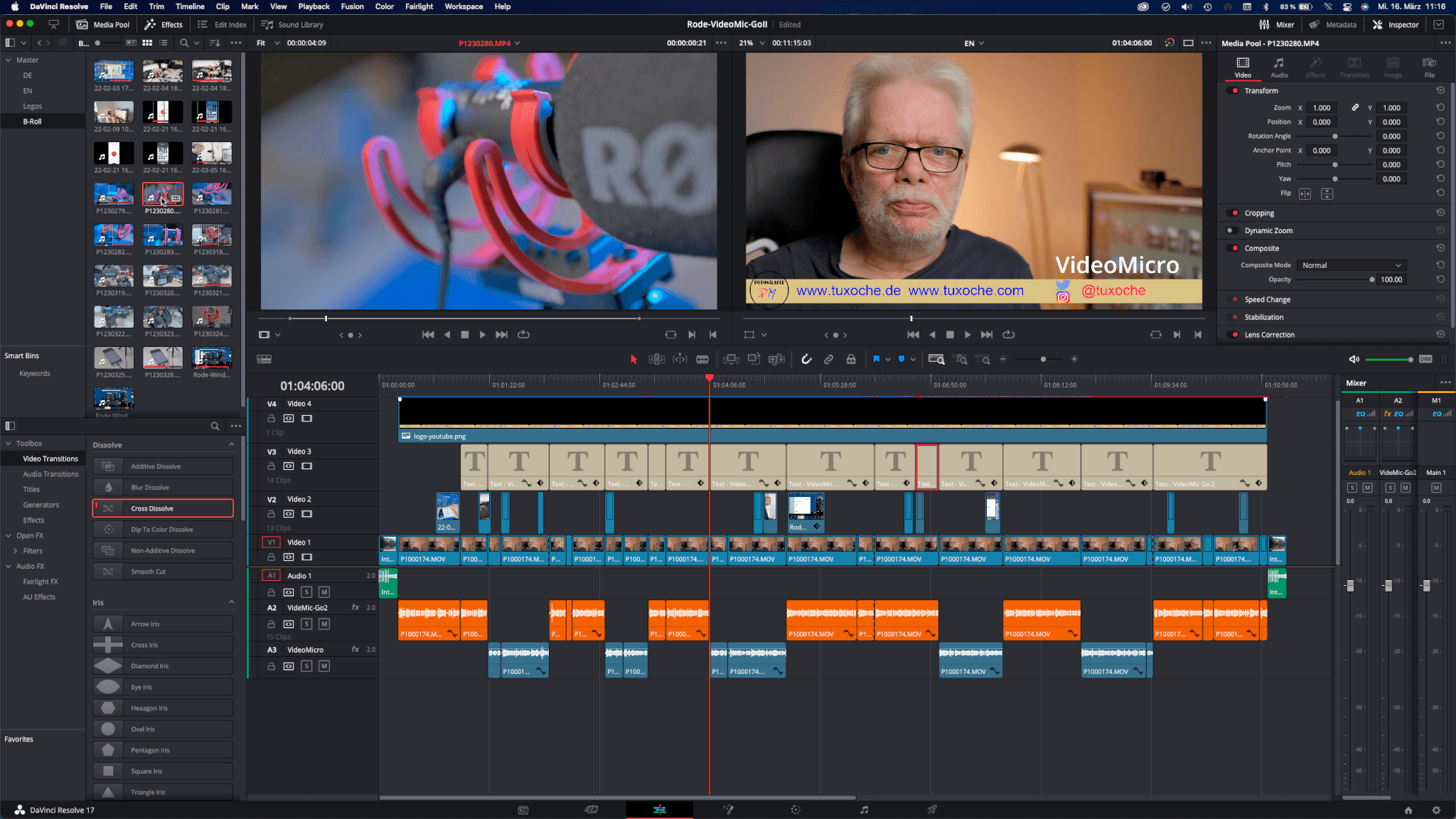Toggle loop playback in source viewer
Image resolution: width=1456 pixels, height=819 pixels.
tap(524, 335)
